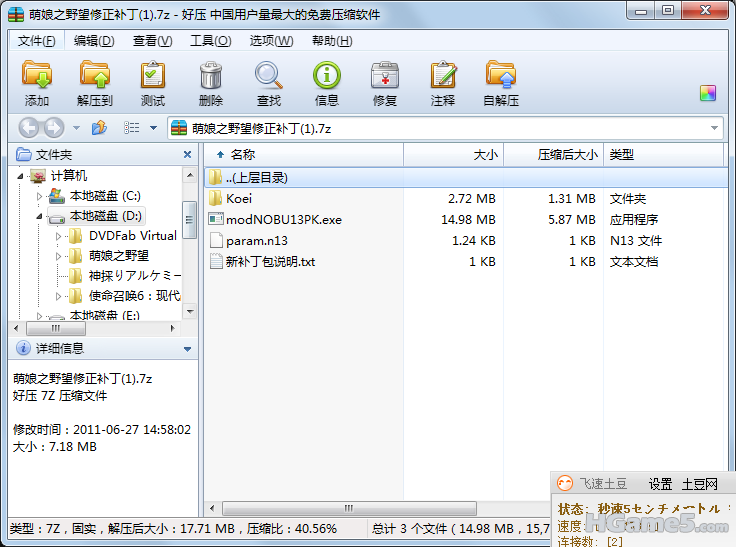Viewport: 736px width, 547px height.
Task: Expand the 萌娘之野望 folder node
Action: [58, 256]
